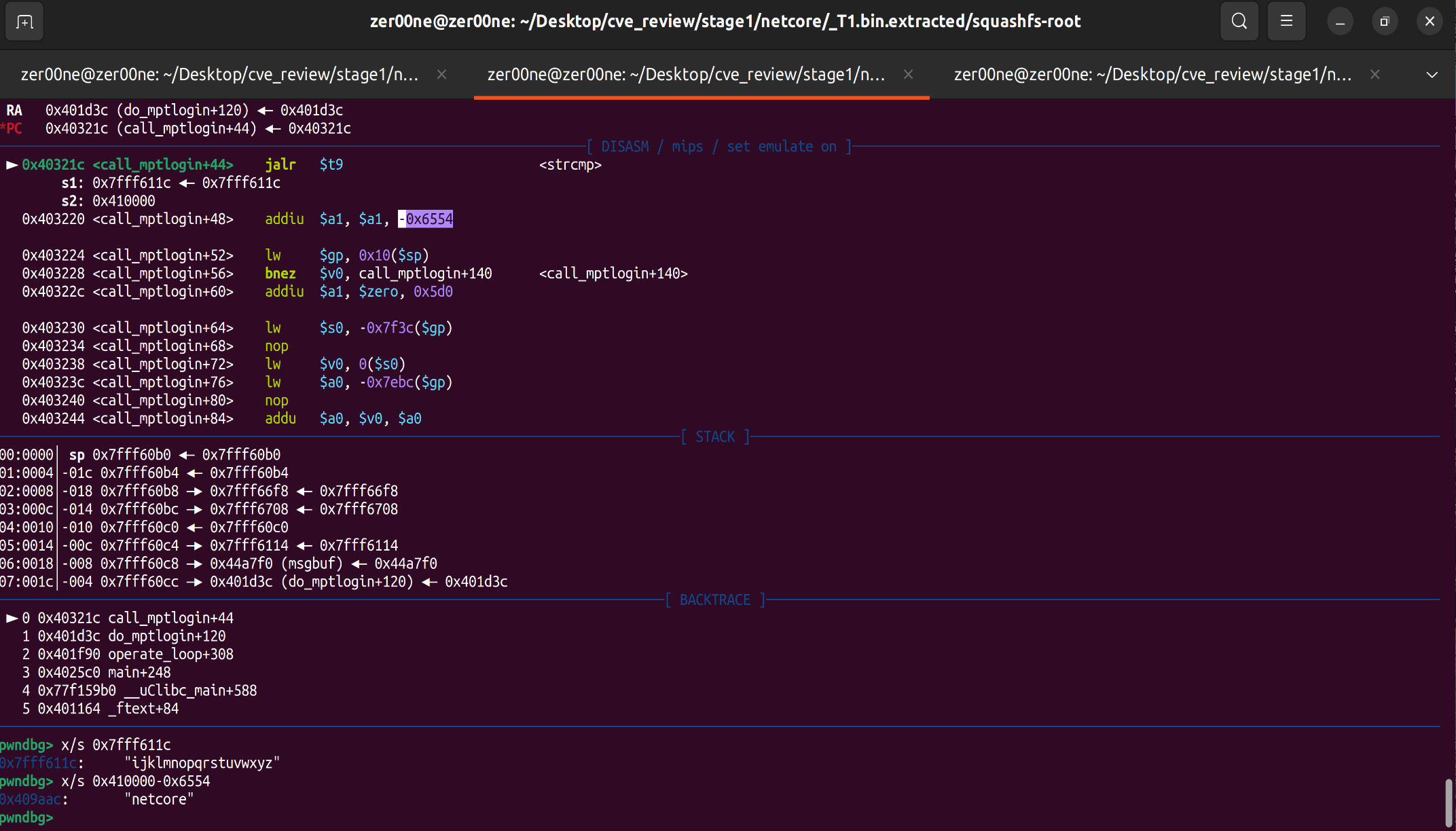Click the "ijklmnopqrstuvwxyz" string output
This screenshot has width=1456, height=831.
[x=202, y=763]
